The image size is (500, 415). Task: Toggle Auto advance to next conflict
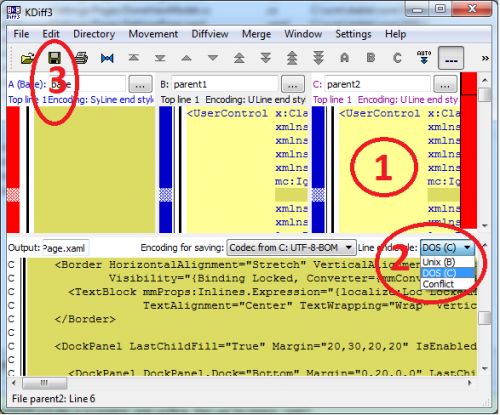[x=424, y=57]
